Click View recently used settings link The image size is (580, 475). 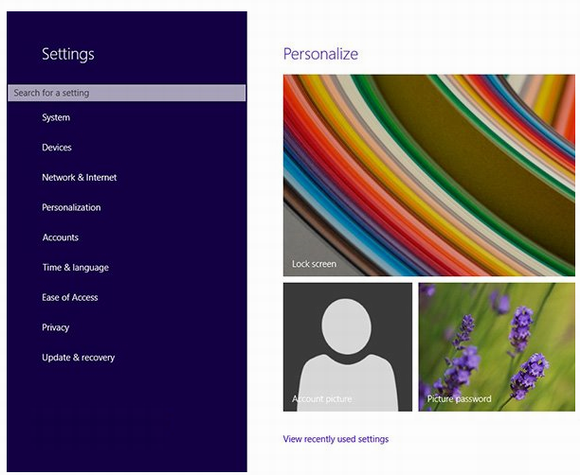pos(336,439)
